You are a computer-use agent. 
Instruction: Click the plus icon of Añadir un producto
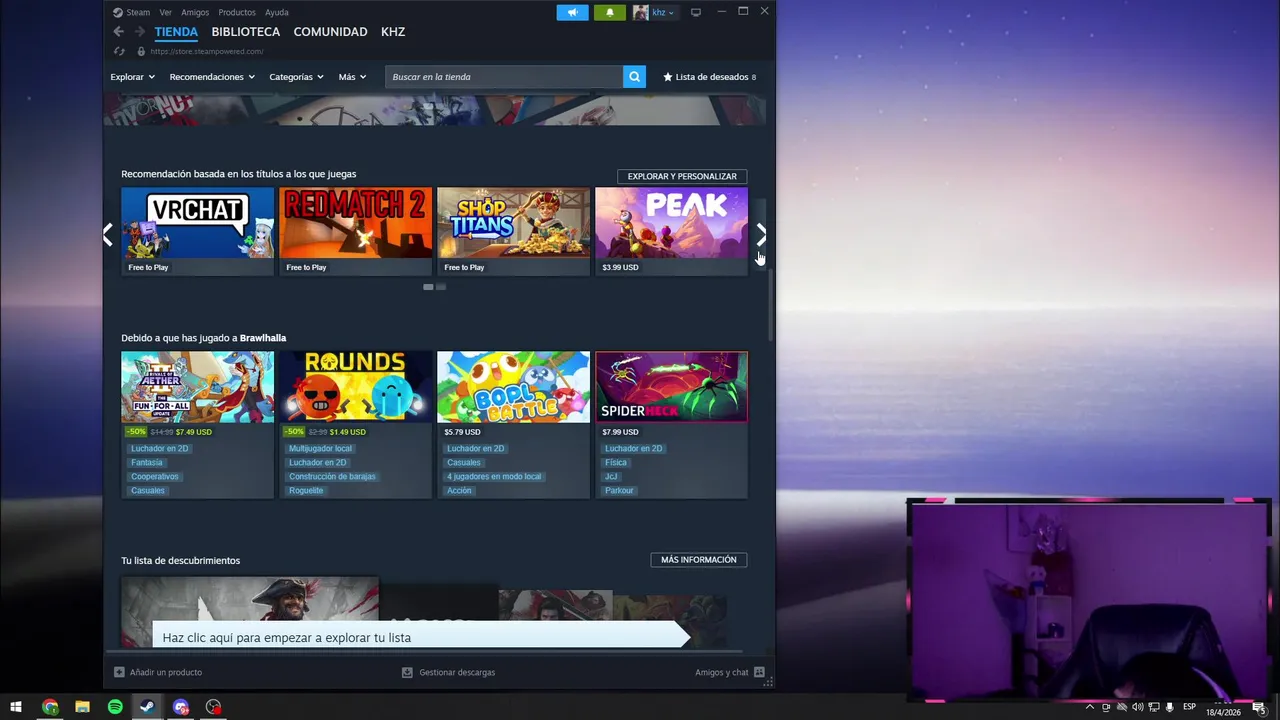click(x=119, y=672)
